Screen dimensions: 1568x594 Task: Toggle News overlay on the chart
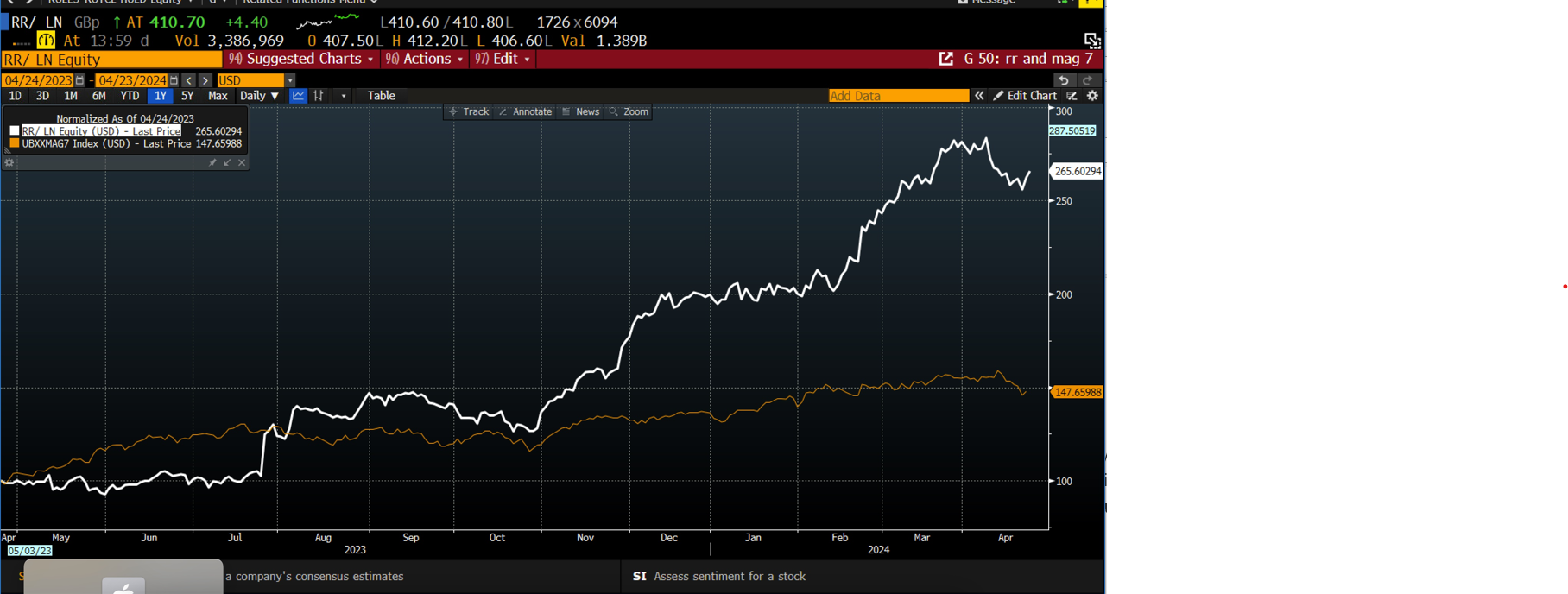tap(580, 111)
